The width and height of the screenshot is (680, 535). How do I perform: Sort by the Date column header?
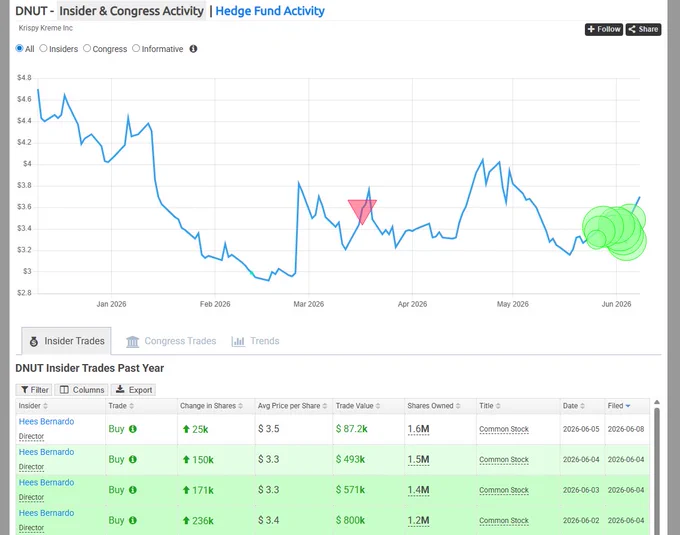574,406
